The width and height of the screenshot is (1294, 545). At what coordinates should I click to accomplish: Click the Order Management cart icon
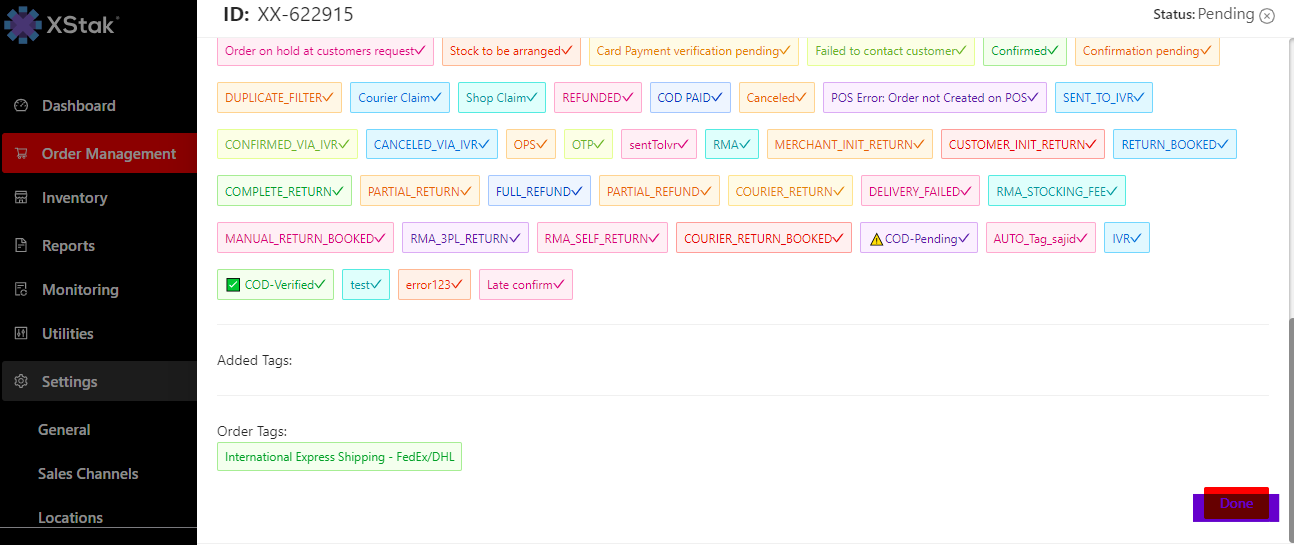[20, 154]
